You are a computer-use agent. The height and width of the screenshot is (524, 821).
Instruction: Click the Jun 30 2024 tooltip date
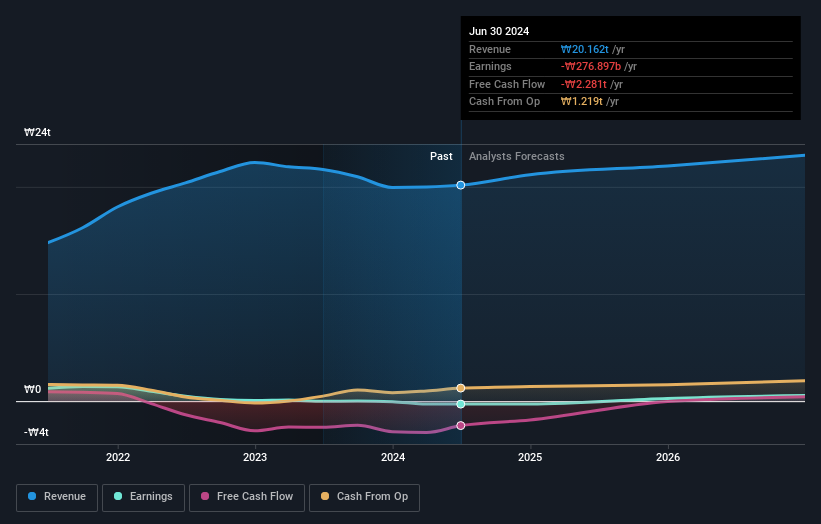[499, 31]
